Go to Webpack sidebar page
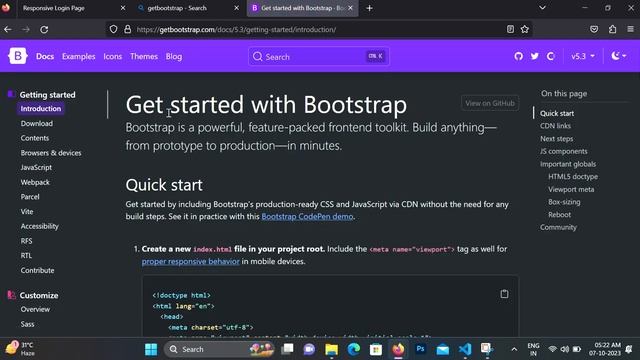 (x=35, y=182)
